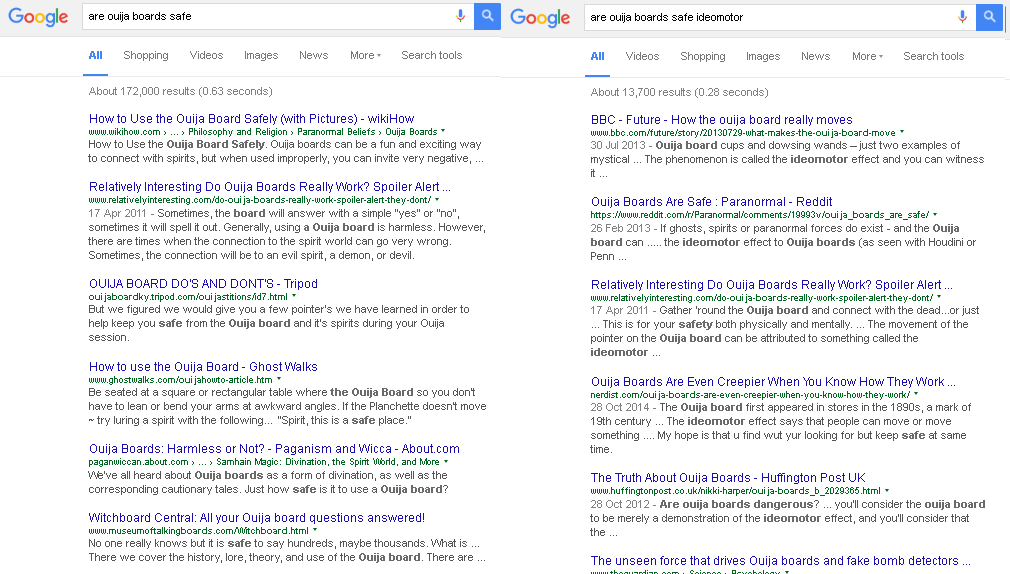This screenshot has width=1010, height=574.
Task: Open Shopping tab in left window
Action: click(146, 55)
